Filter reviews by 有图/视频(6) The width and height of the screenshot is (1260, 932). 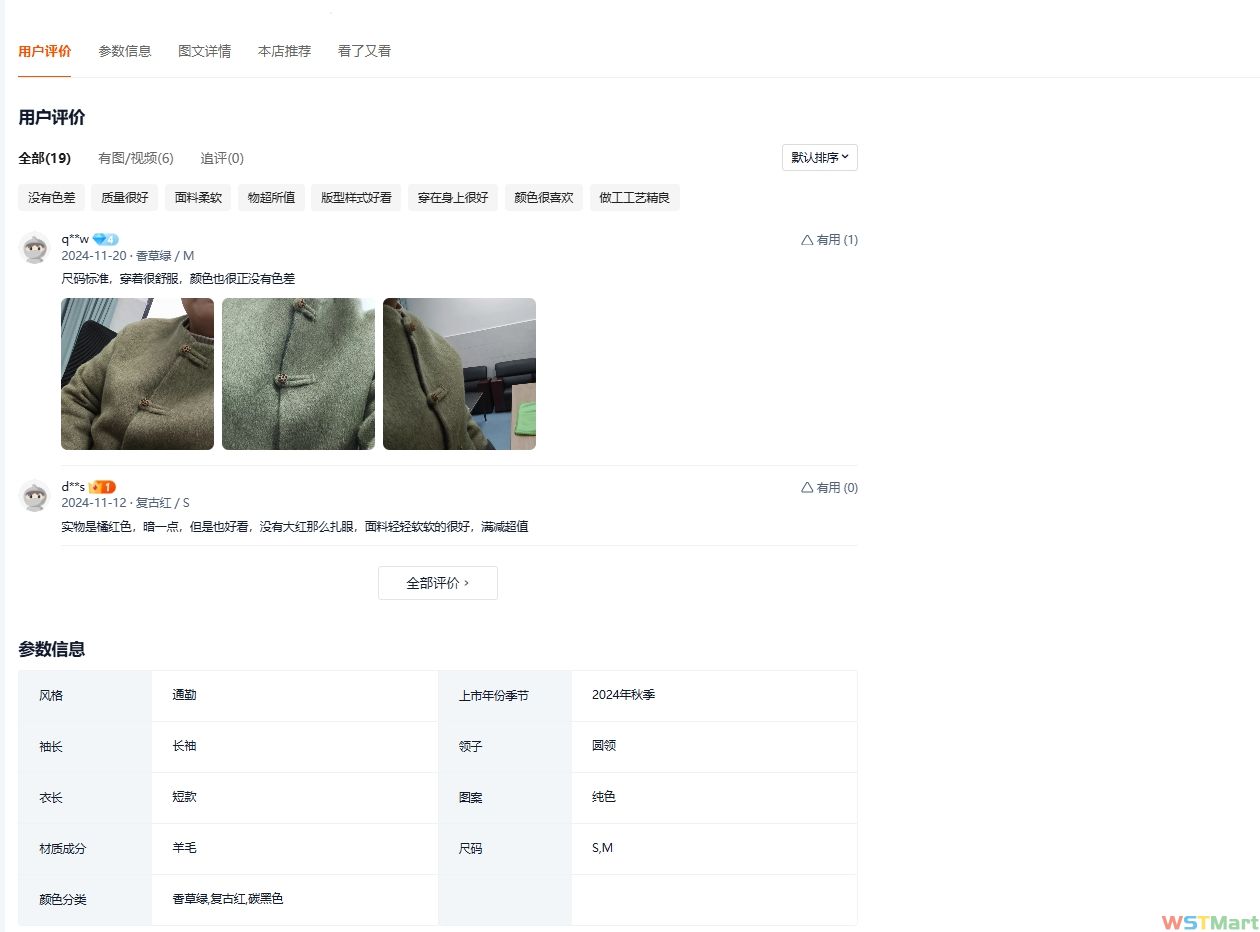tap(136, 158)
